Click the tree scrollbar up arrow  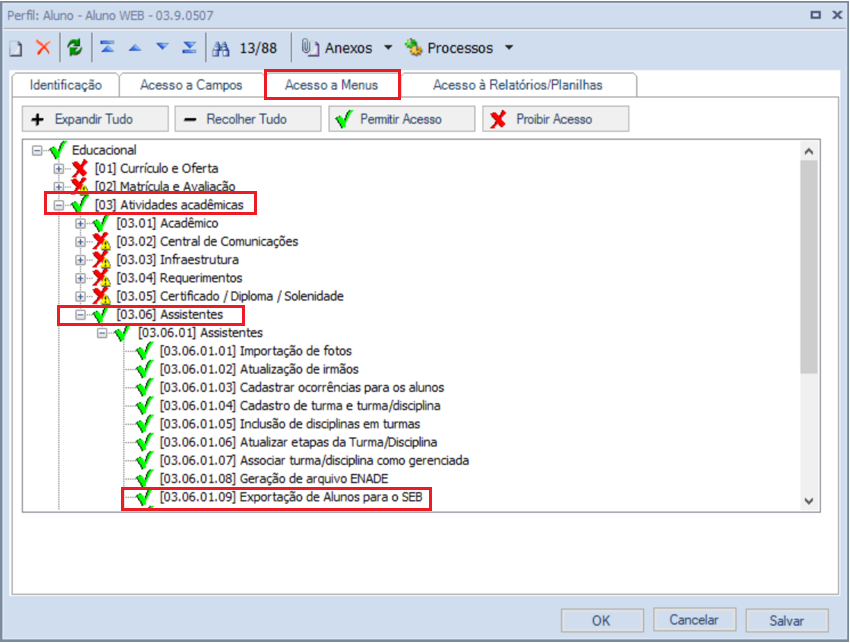click(809, 151)
